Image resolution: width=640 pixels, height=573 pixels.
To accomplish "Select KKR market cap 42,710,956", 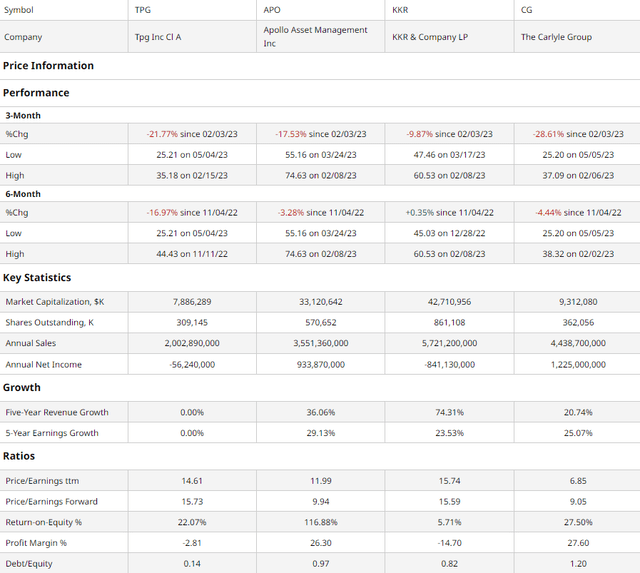I will pyautogui.click(x=449, y=302).
